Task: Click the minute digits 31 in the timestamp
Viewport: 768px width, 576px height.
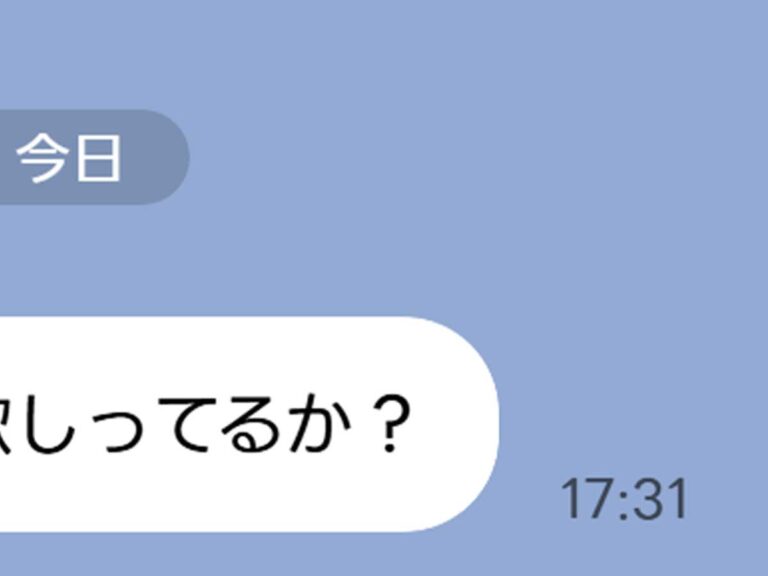Action: pyautogui.click(x=660, y=499)
